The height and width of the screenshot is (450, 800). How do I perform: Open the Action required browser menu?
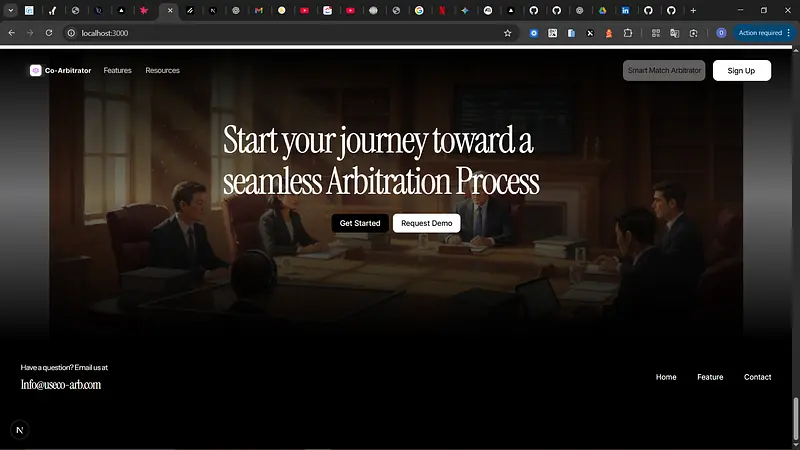pyautogui.click(x=762, y=33)
